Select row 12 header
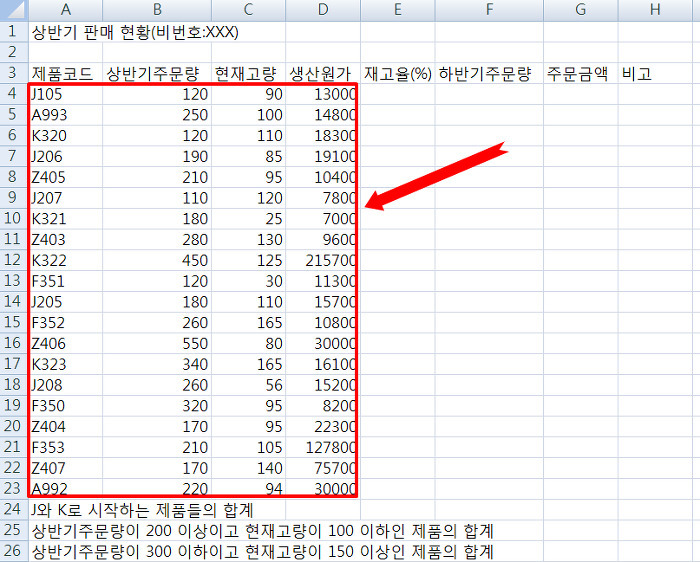 [x=13, y=260]
